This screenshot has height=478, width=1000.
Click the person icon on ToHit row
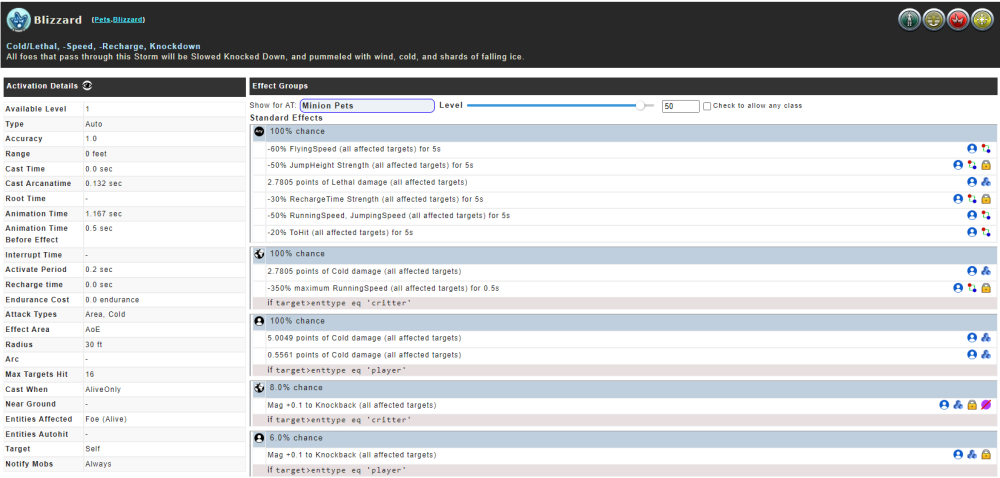tap(971, 232)
